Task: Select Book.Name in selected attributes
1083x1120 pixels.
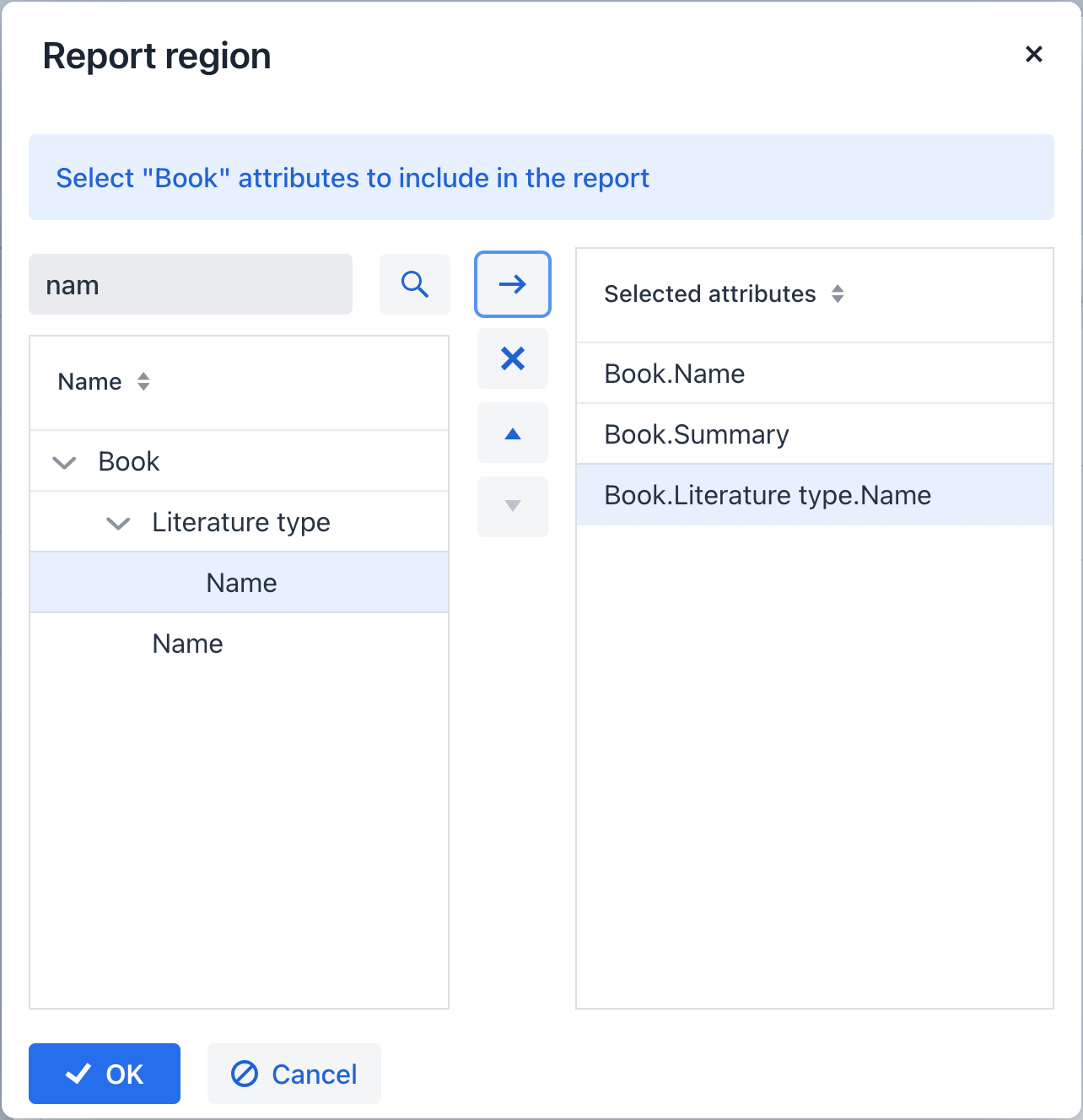Action: [815, 374]
